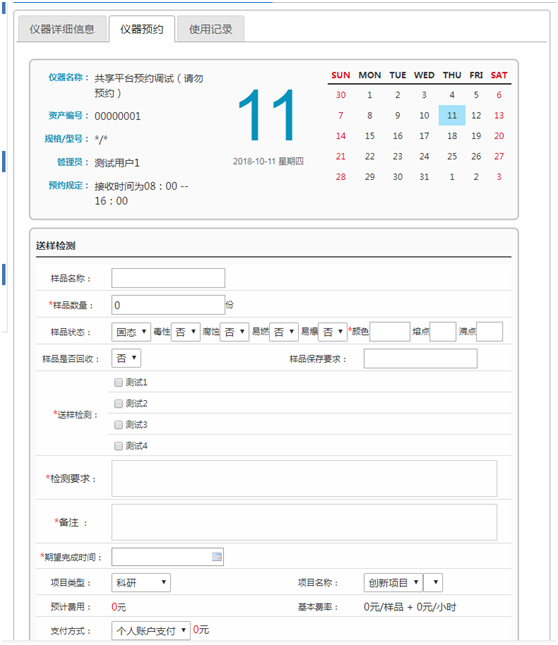This screenshot has height=645, width=558.
Task: Click the 样品名称 input field
Action: 168,278
